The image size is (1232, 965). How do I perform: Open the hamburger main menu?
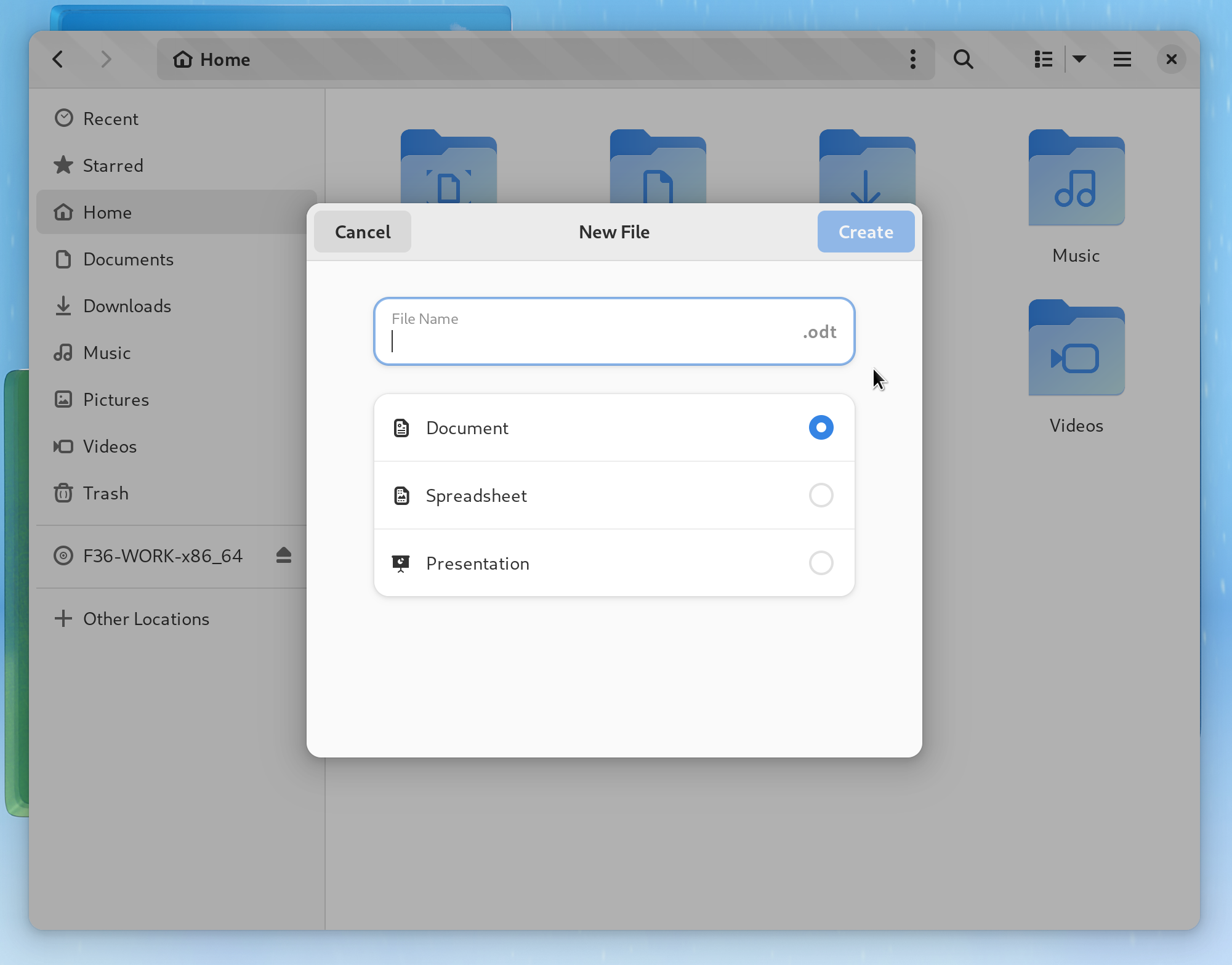tap(1122, 60)
